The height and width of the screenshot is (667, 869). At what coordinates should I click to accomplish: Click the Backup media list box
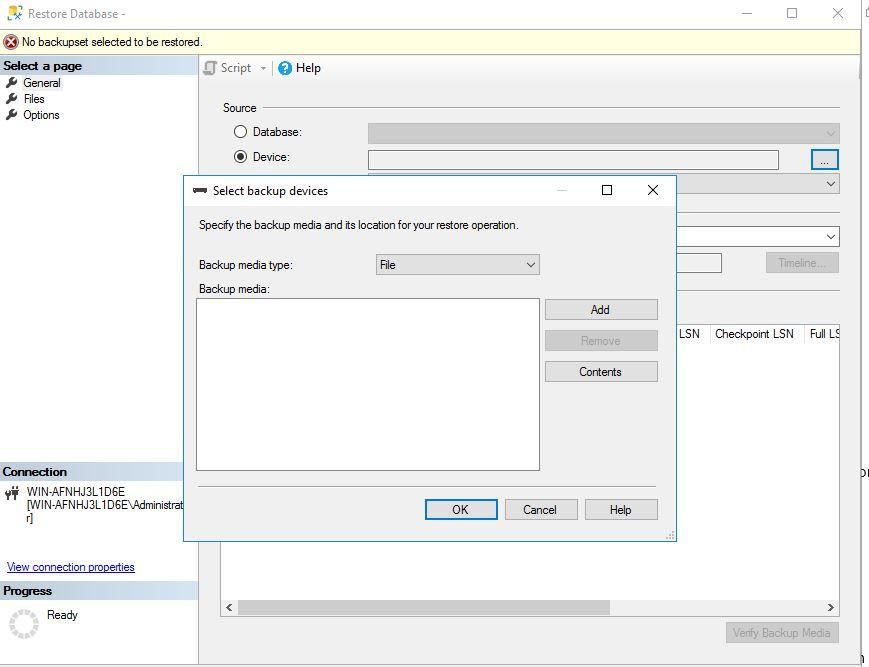[367, 384]
